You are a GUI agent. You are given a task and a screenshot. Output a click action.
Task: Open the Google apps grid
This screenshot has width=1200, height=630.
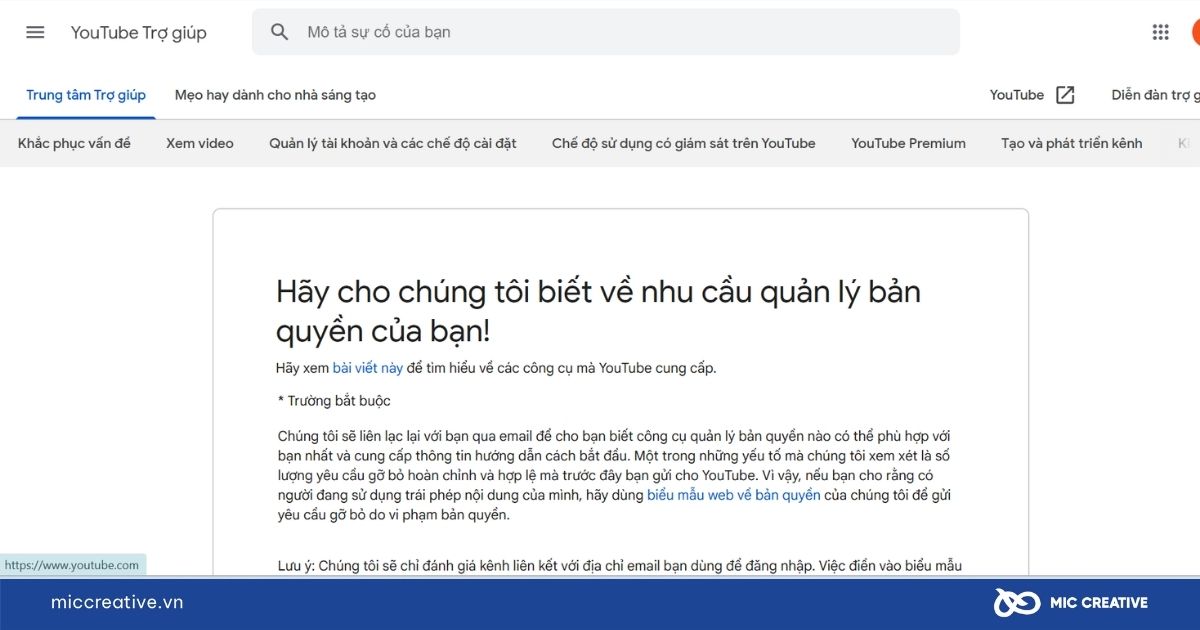click(x=1160, y=31)
